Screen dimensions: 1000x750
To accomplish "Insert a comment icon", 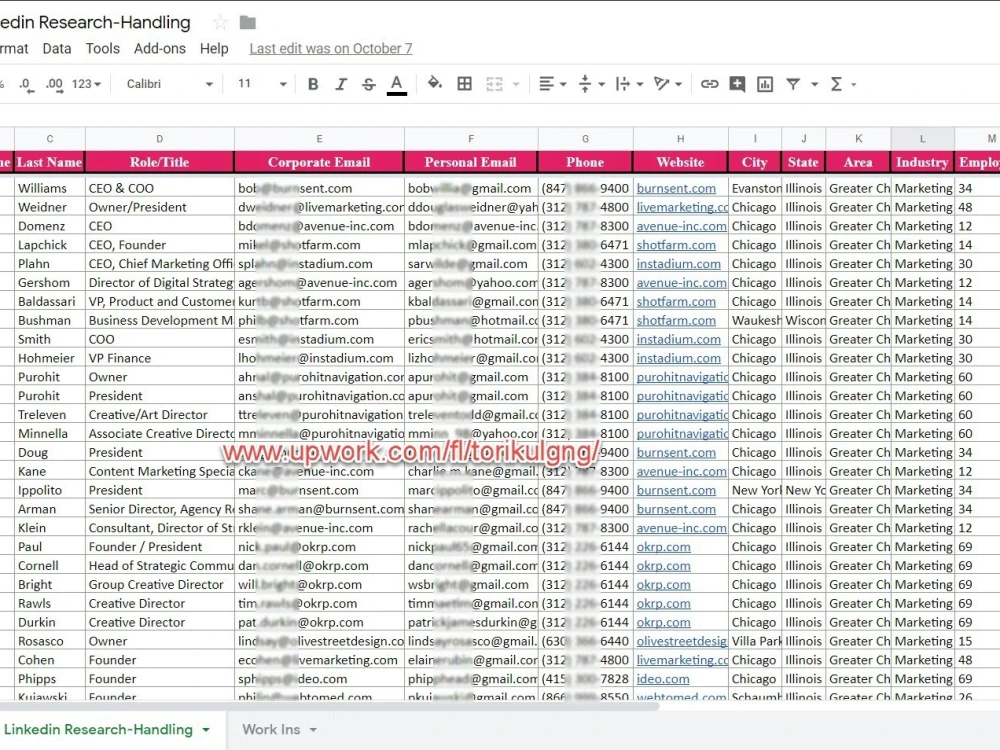I will (737, 84).
